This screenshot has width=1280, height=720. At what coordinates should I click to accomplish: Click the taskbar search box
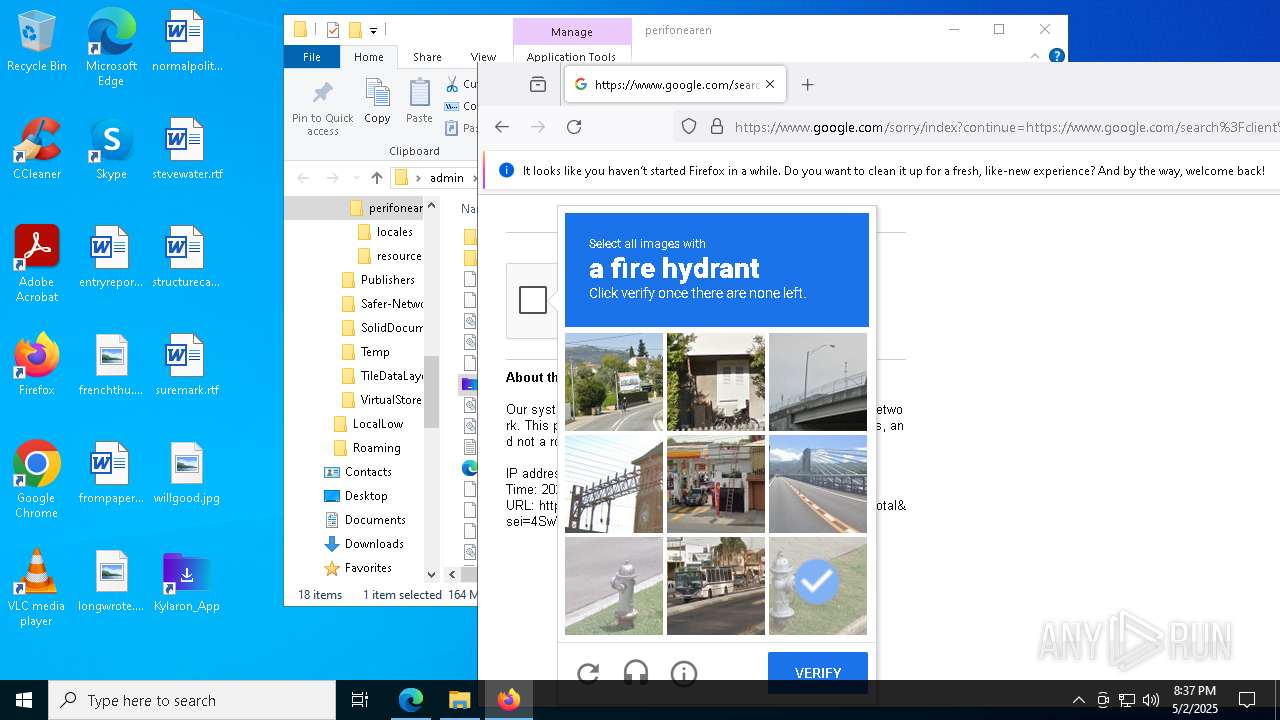point(192,700)
